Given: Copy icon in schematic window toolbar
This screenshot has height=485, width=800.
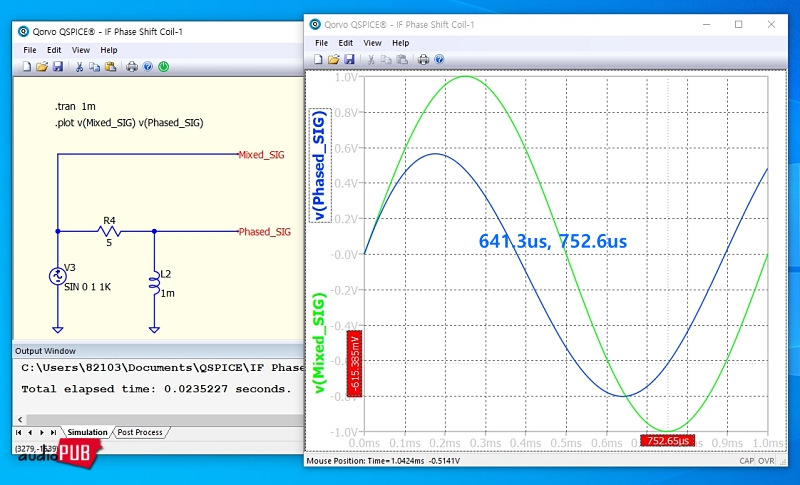Looking at the screenshot, I should pos(94,67).
